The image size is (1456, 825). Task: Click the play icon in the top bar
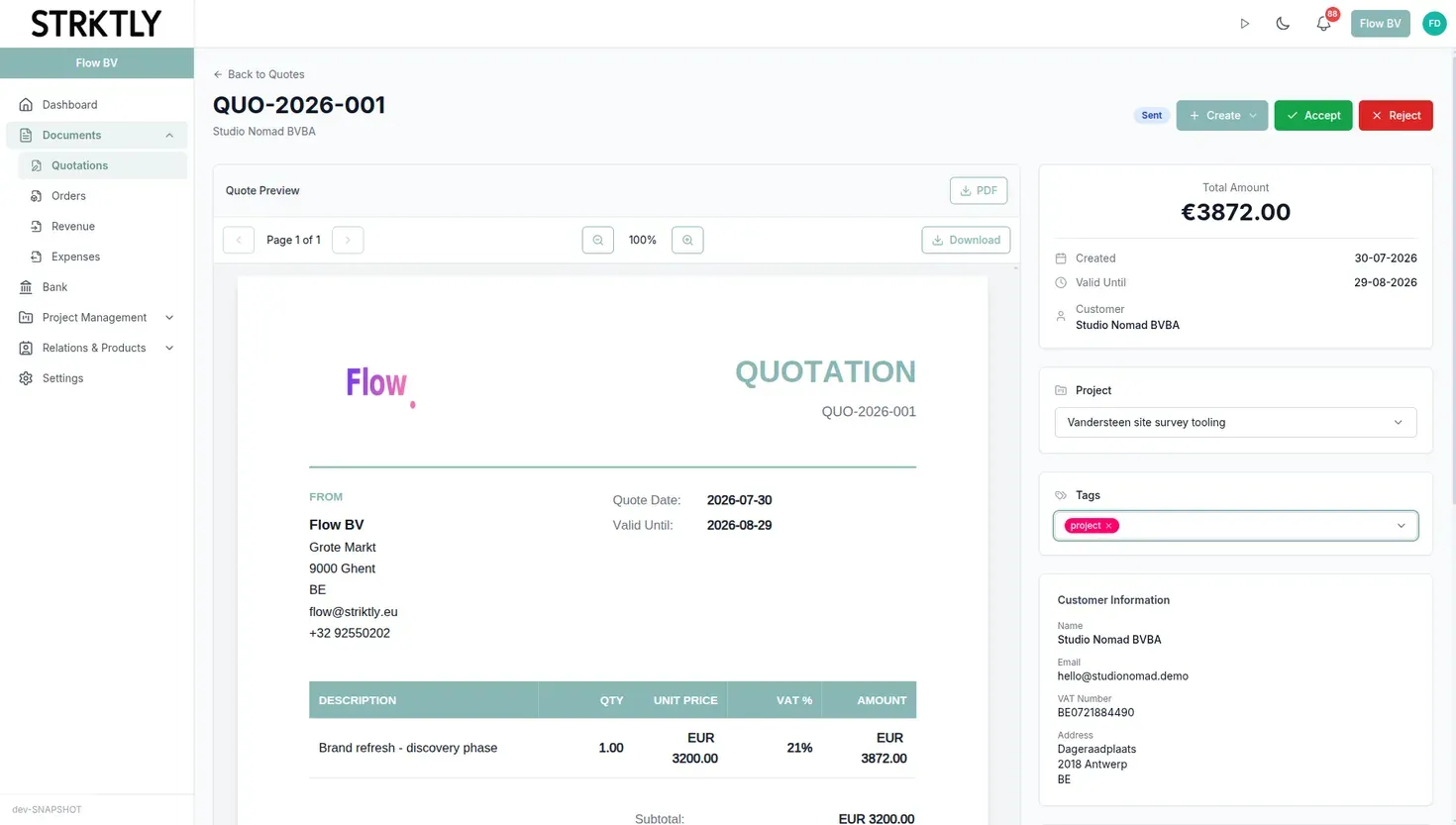[1245, 24]
